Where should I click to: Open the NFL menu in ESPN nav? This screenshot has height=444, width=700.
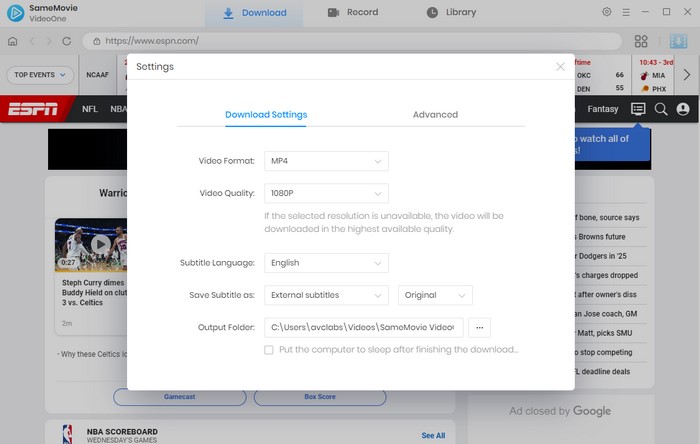pyautogui.click(x=90, y=109)
